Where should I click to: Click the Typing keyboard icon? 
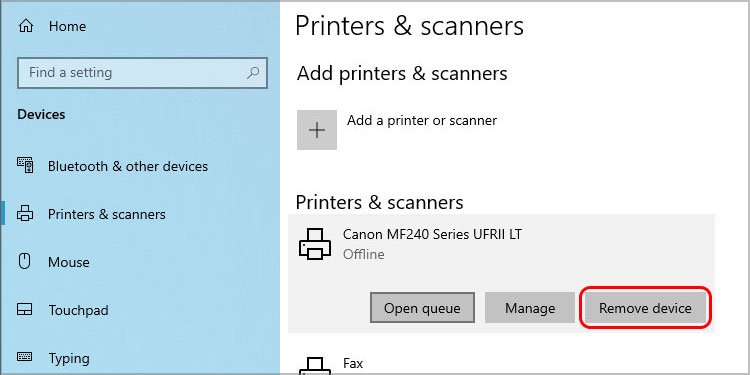25,357
